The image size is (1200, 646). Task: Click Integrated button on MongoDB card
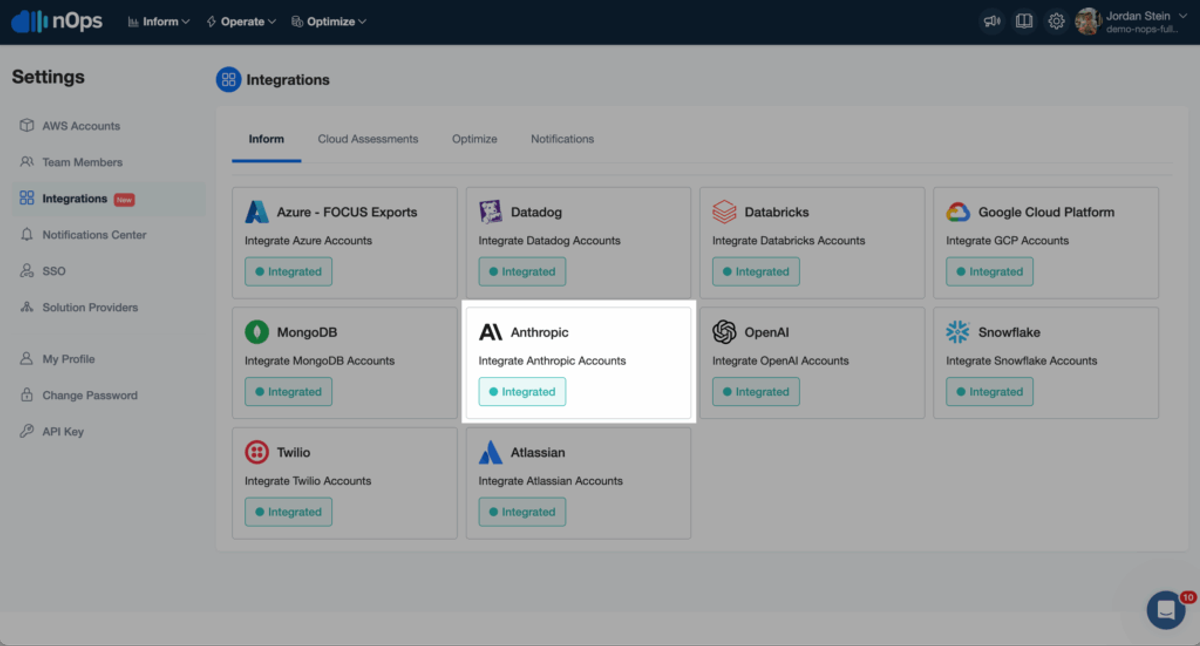tap(288, 392)
